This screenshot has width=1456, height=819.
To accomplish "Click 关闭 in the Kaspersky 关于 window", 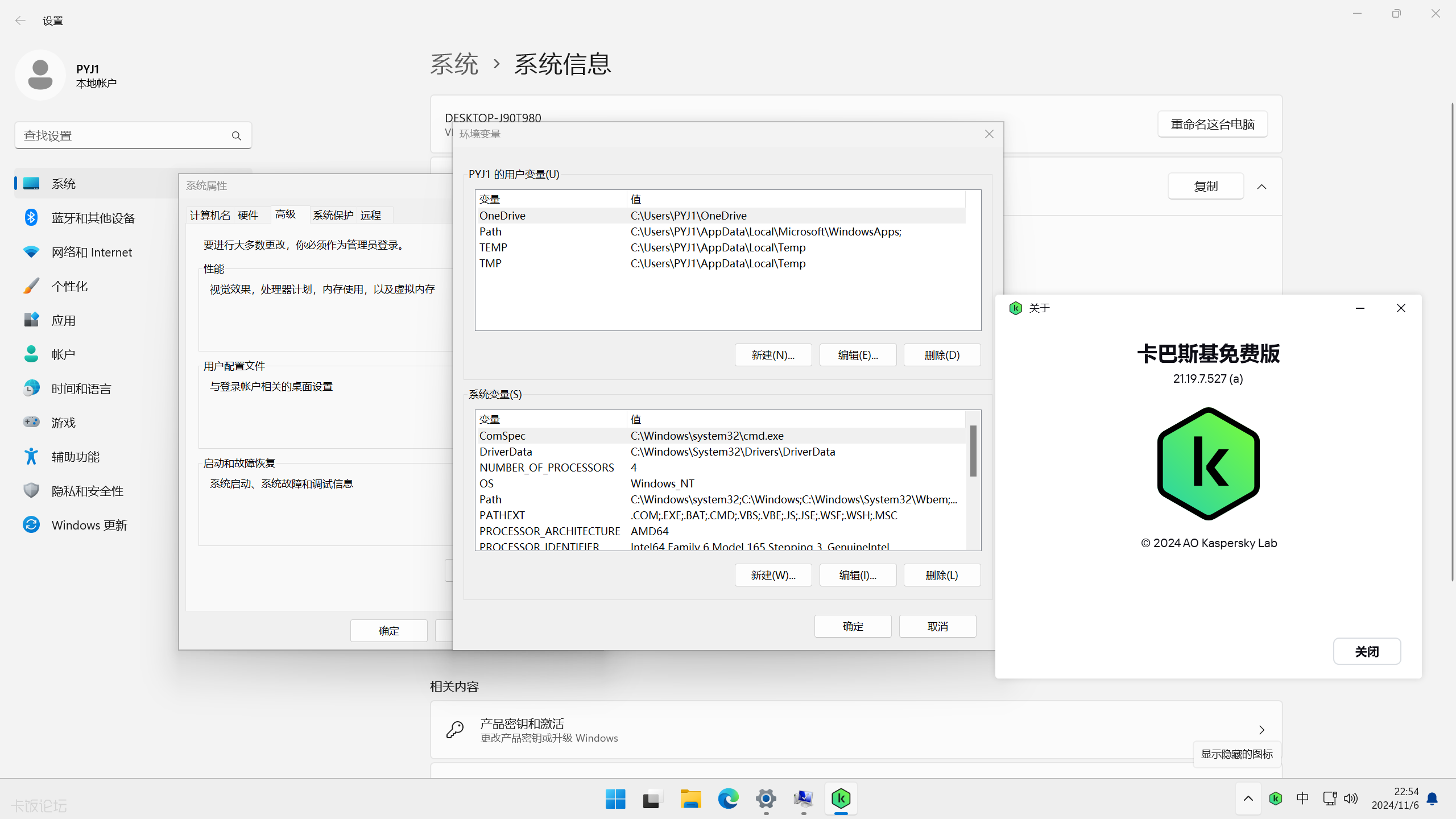I will (1367, 651).
